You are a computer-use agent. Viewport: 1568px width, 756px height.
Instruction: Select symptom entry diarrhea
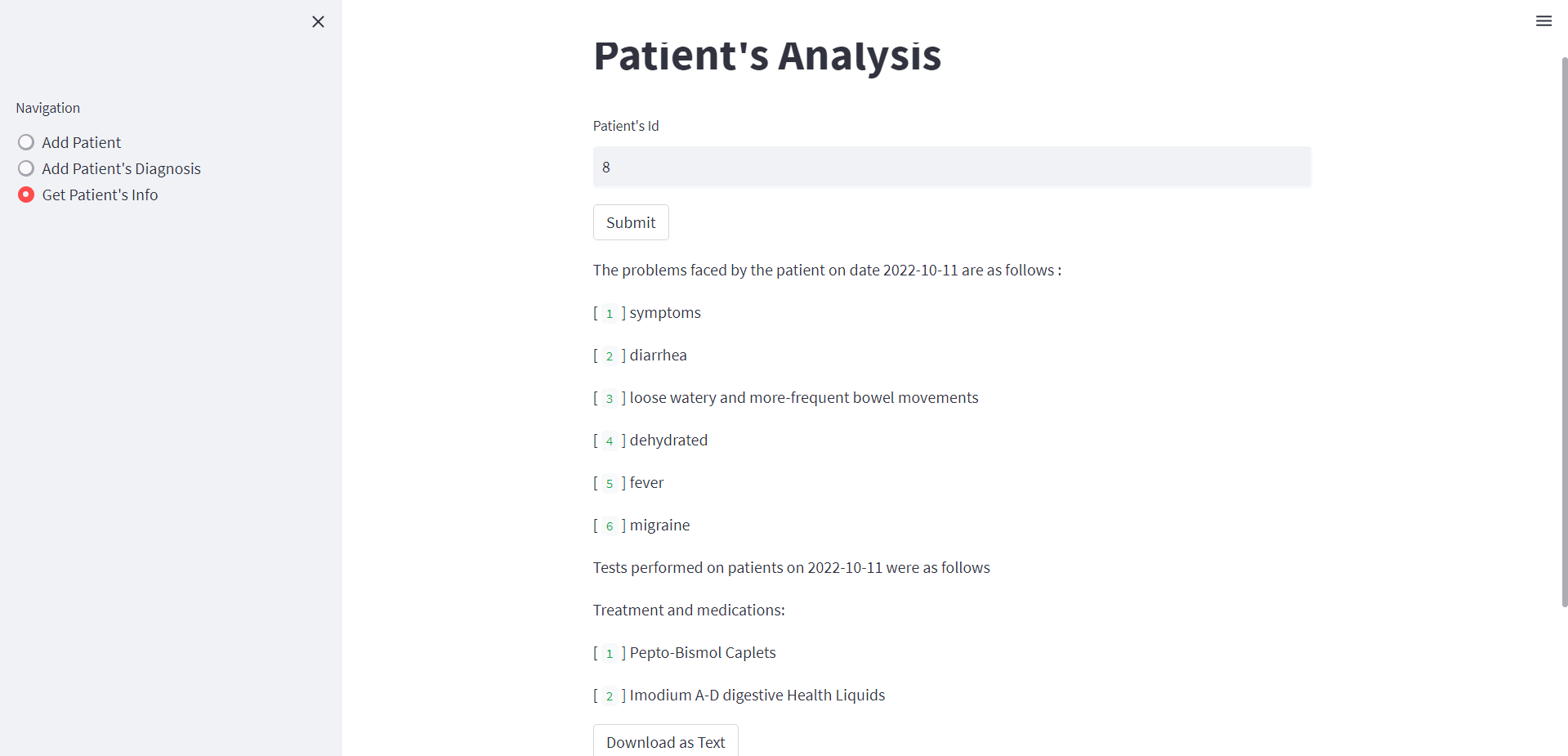pos(658,355)
